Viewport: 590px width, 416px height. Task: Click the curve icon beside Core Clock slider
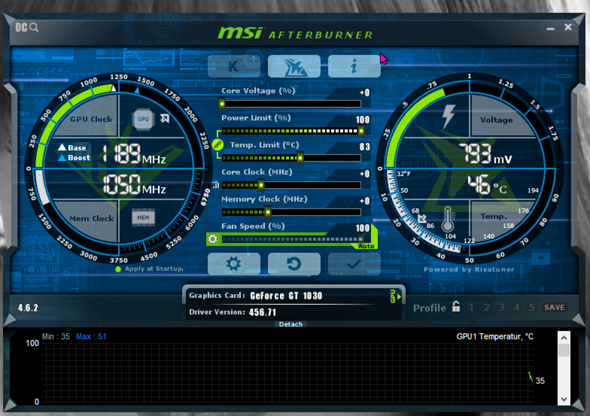coord(216,185)
